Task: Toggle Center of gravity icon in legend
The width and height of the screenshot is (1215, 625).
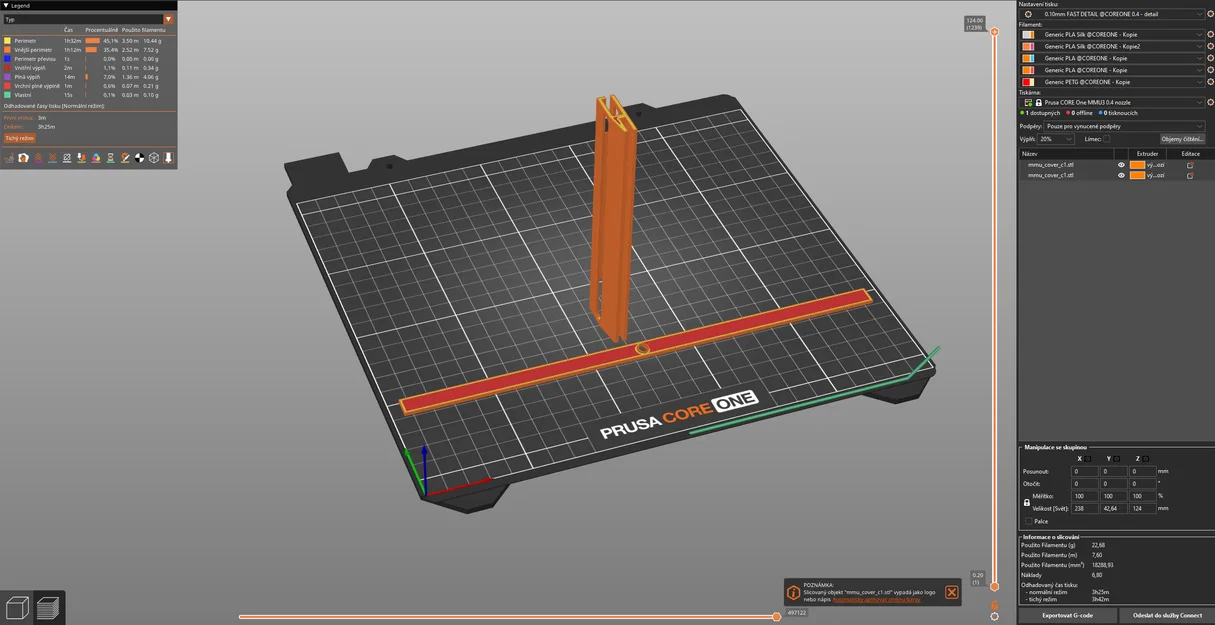Action: click(x=139, y=158)
